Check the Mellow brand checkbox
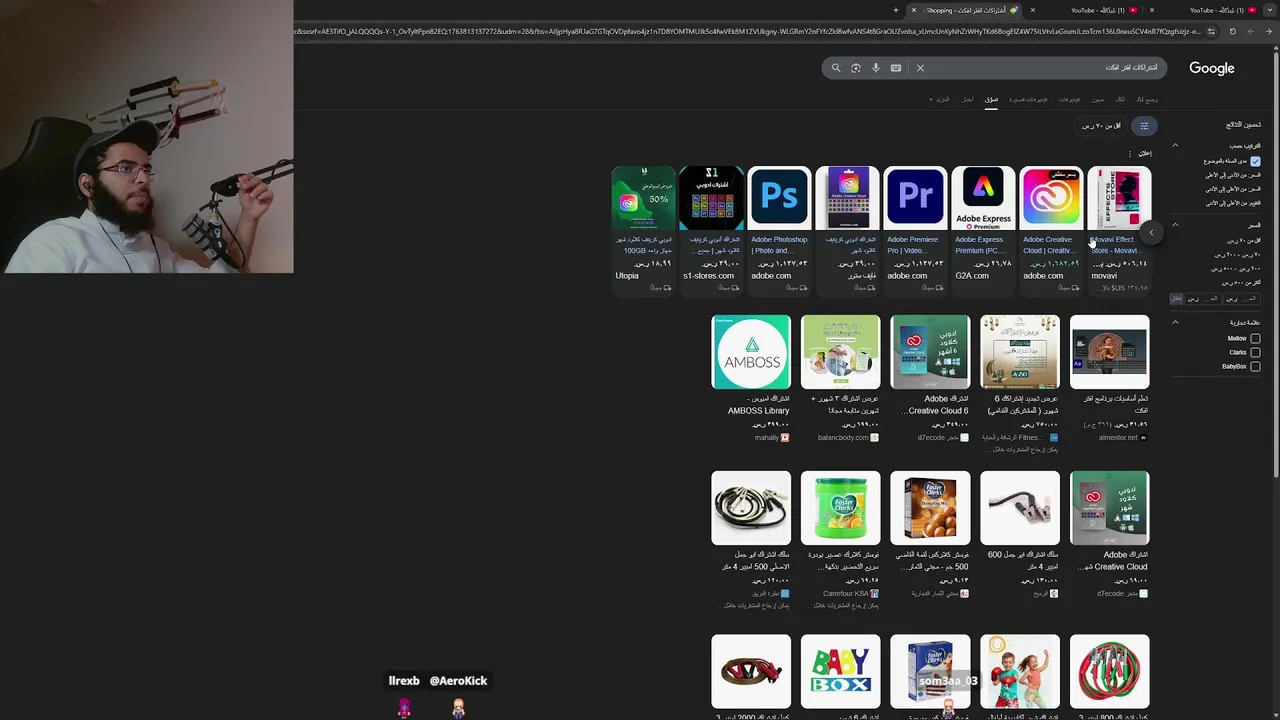This screenshot has height=720, width=1280. click(x=1255, y=338)
